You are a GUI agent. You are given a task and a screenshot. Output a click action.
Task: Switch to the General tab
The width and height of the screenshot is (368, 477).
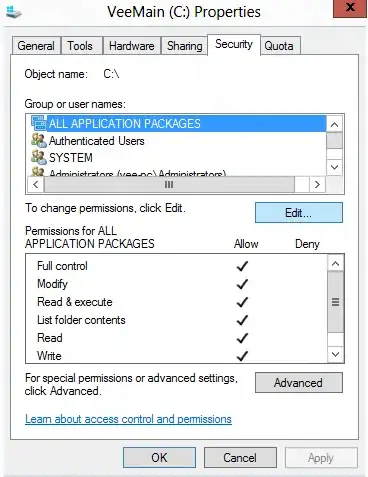36,46
